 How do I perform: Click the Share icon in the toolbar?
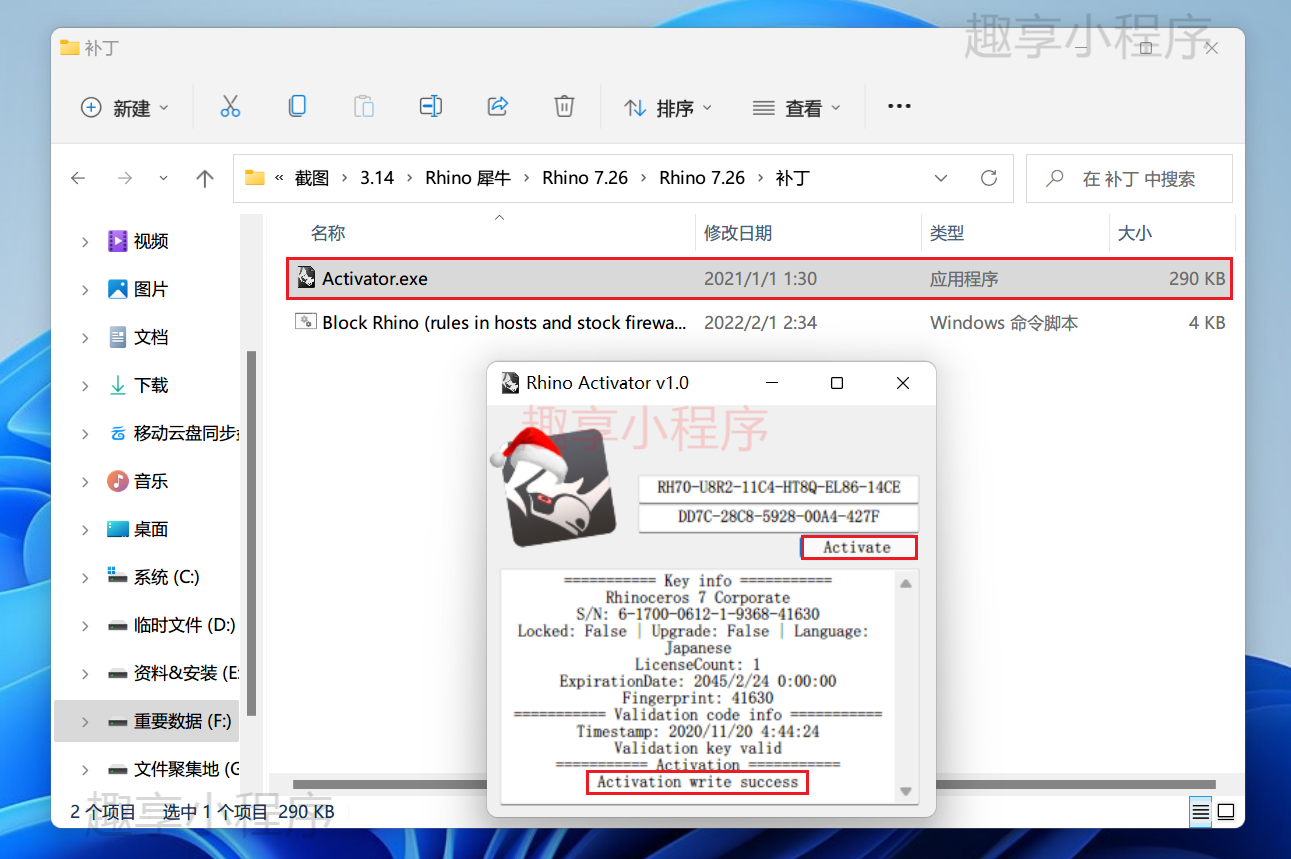click(498, 107)
